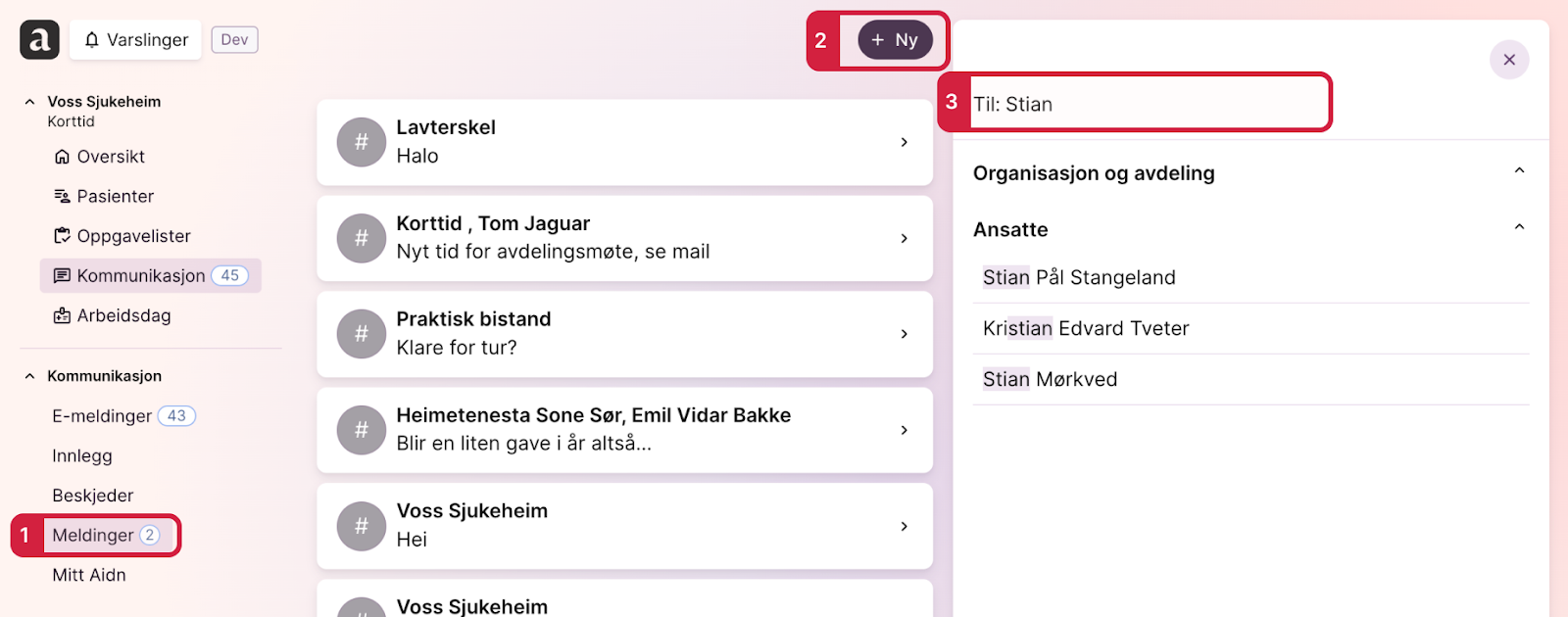Click the Aidn logo icon
Viewport: 1568px width, 617px height.
coord(40,40)
